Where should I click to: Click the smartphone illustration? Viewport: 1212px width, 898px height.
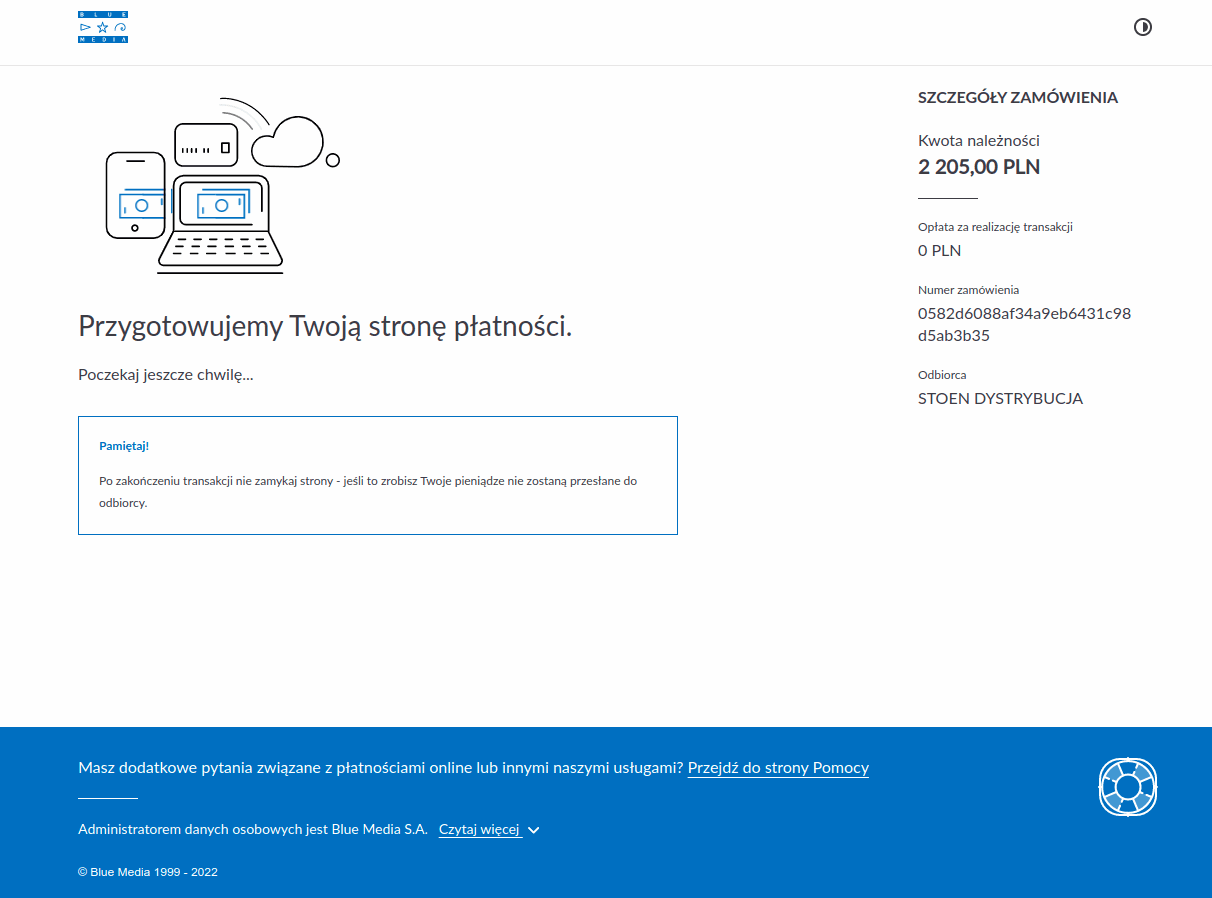coord(135,196)
